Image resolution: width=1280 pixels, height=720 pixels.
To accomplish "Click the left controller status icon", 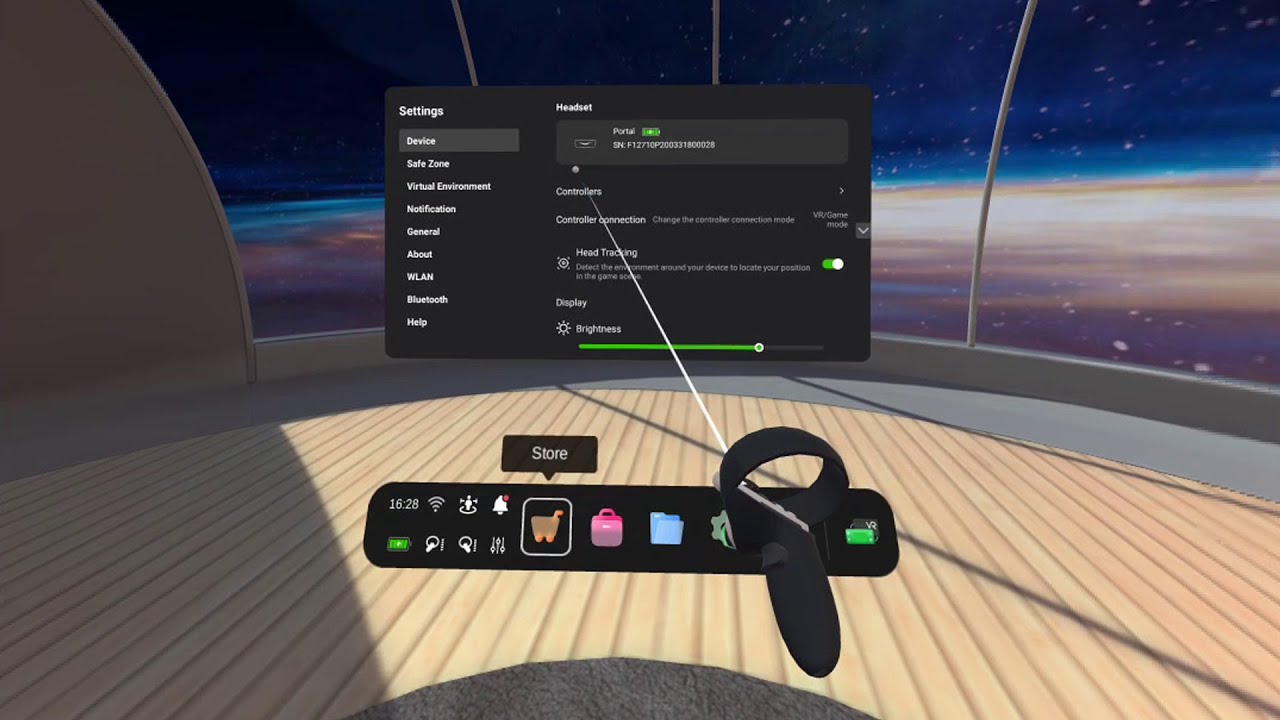I will [434, 544].
